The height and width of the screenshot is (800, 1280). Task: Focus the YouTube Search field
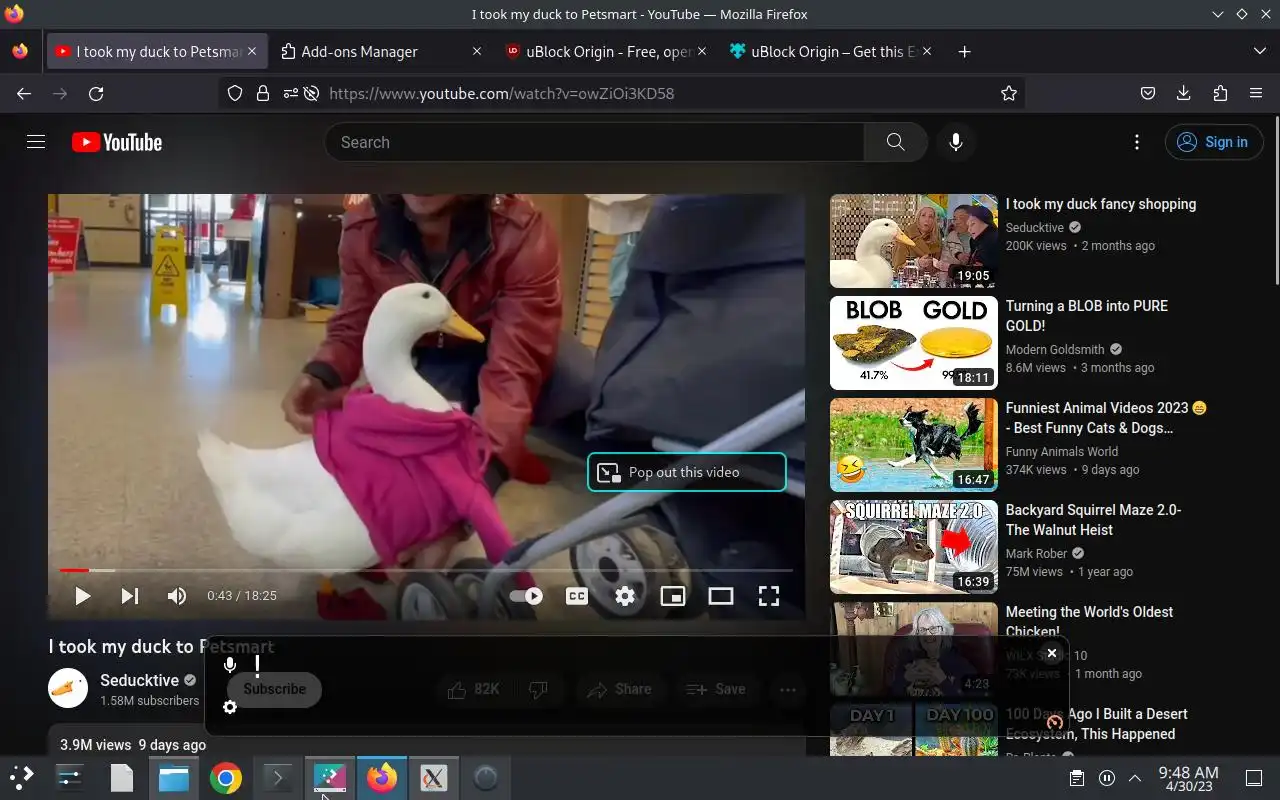pos(595,142)
